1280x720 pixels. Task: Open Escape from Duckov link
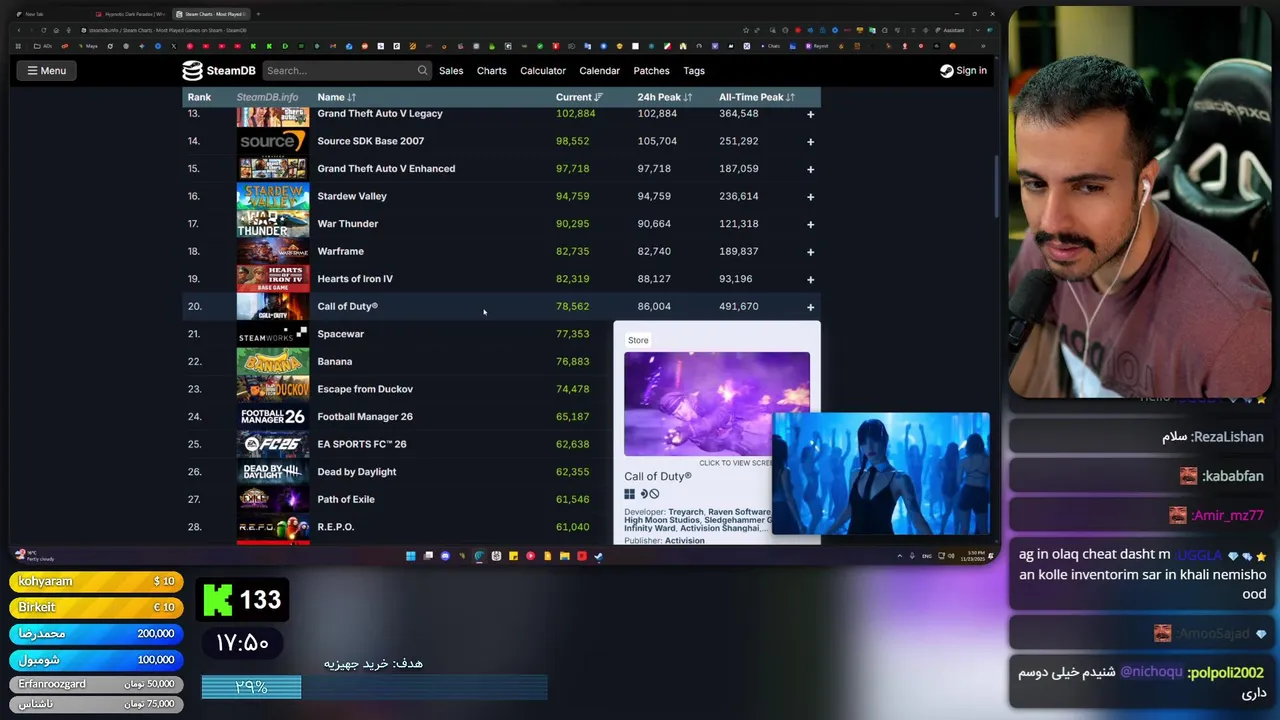[x=365, y=389]
